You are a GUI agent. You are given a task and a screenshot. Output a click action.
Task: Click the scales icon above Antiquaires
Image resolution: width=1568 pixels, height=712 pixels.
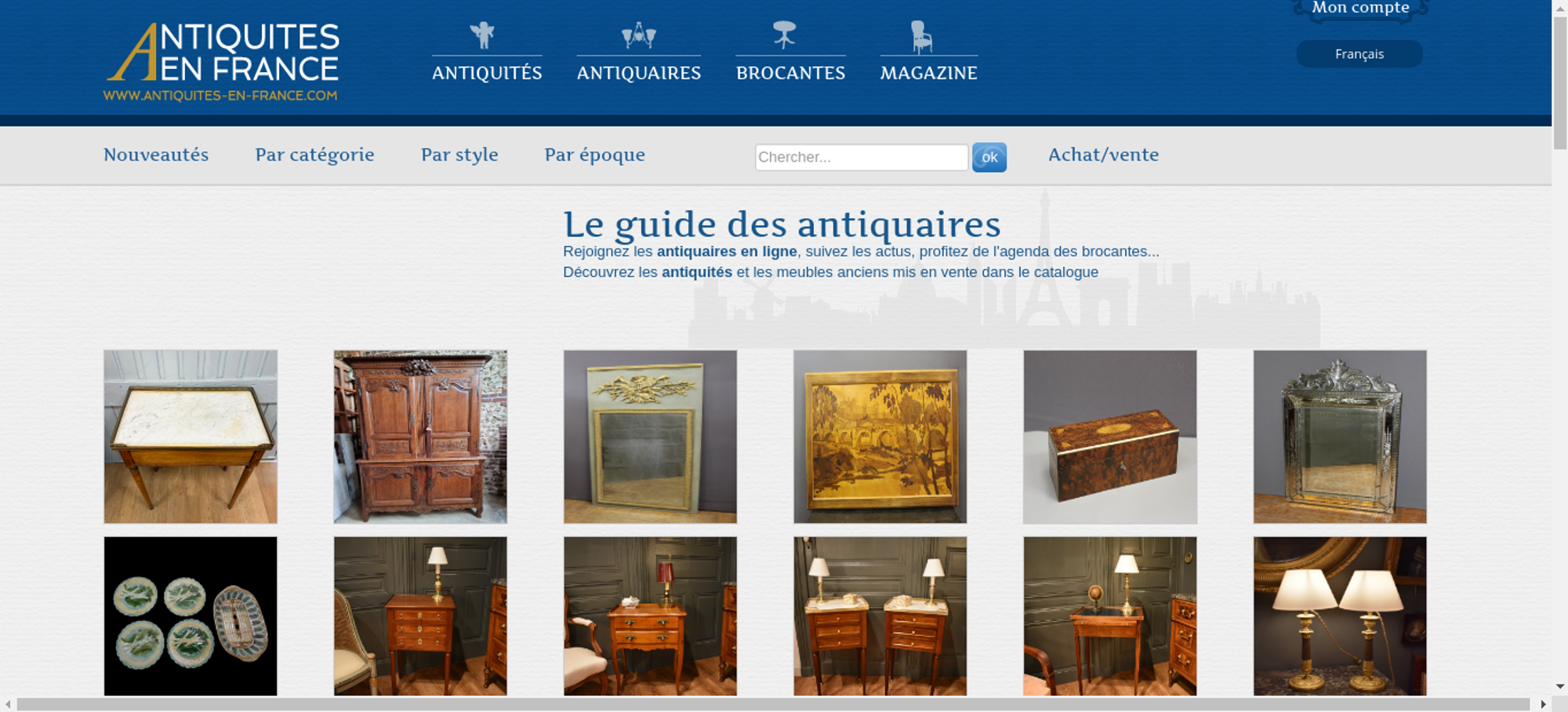(639, 35)
